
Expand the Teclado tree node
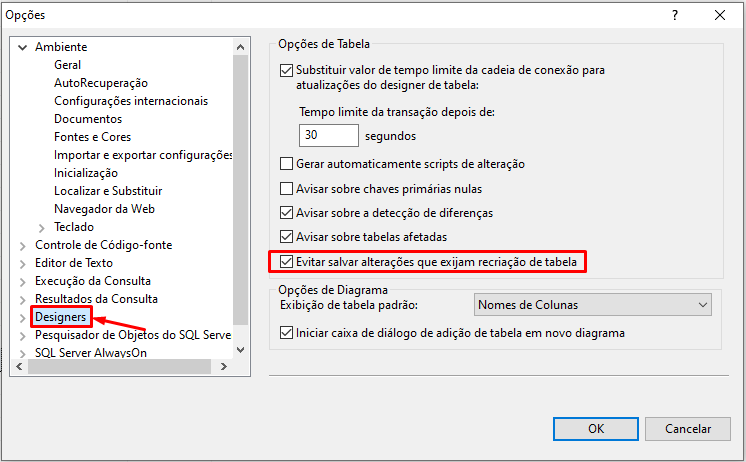coord(42,227)
